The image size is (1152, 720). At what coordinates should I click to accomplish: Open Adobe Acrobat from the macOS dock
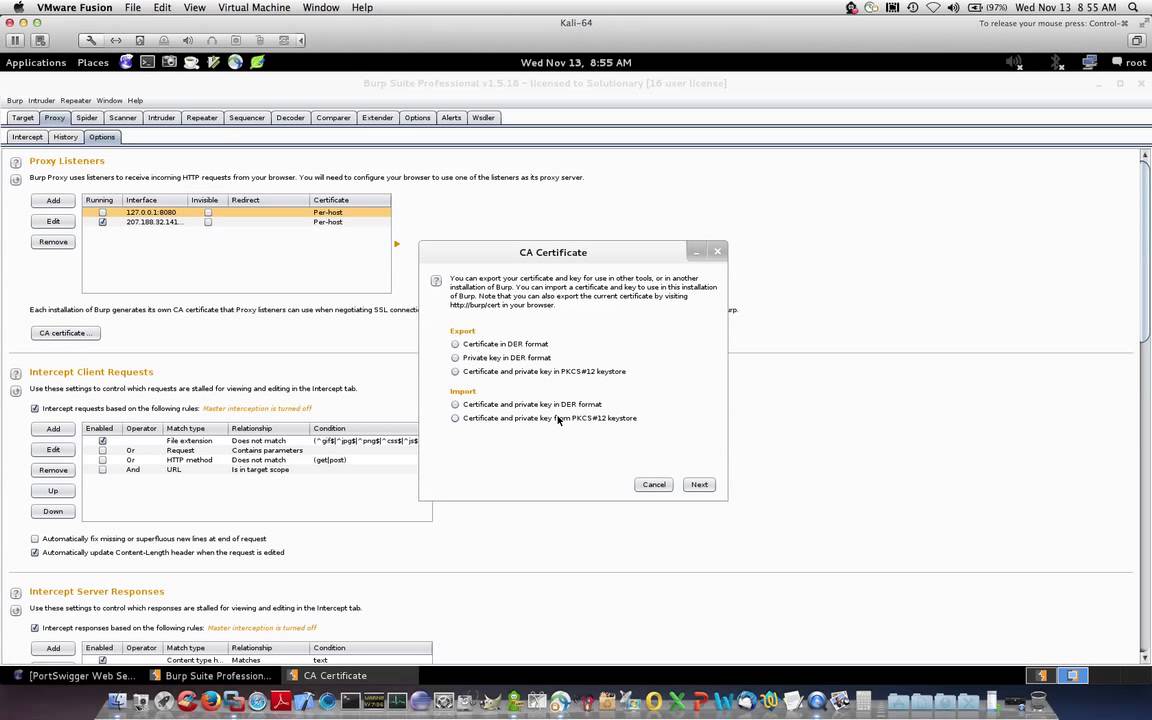[281, 701]
